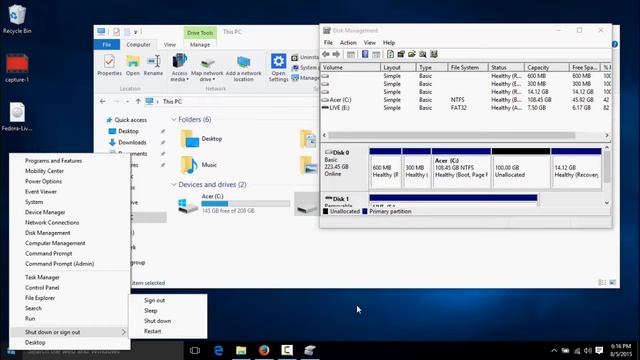Open Microsoft Edge from the taskbar

pos(218,350)
